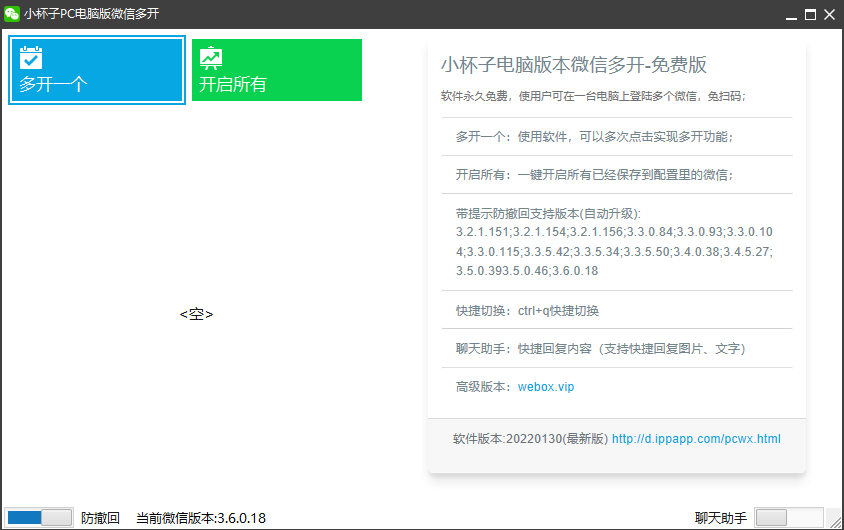Screen dimensions: 844x530
Task: Click the chart board icon on 开启所有
Action: (211, 58)
